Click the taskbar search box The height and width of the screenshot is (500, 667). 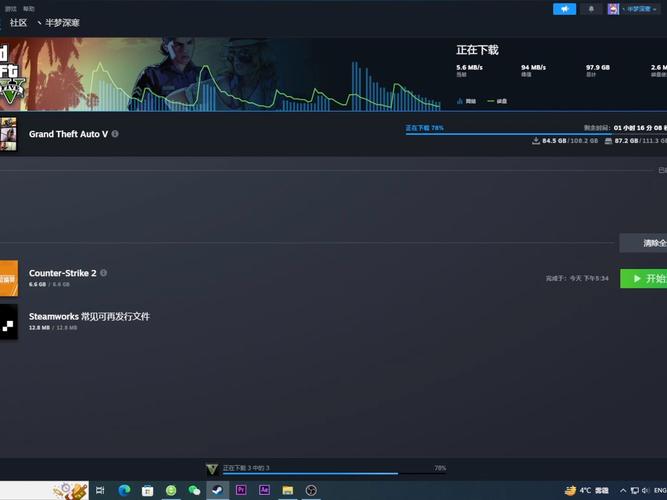pyautogui.click(x=44, y=491)
